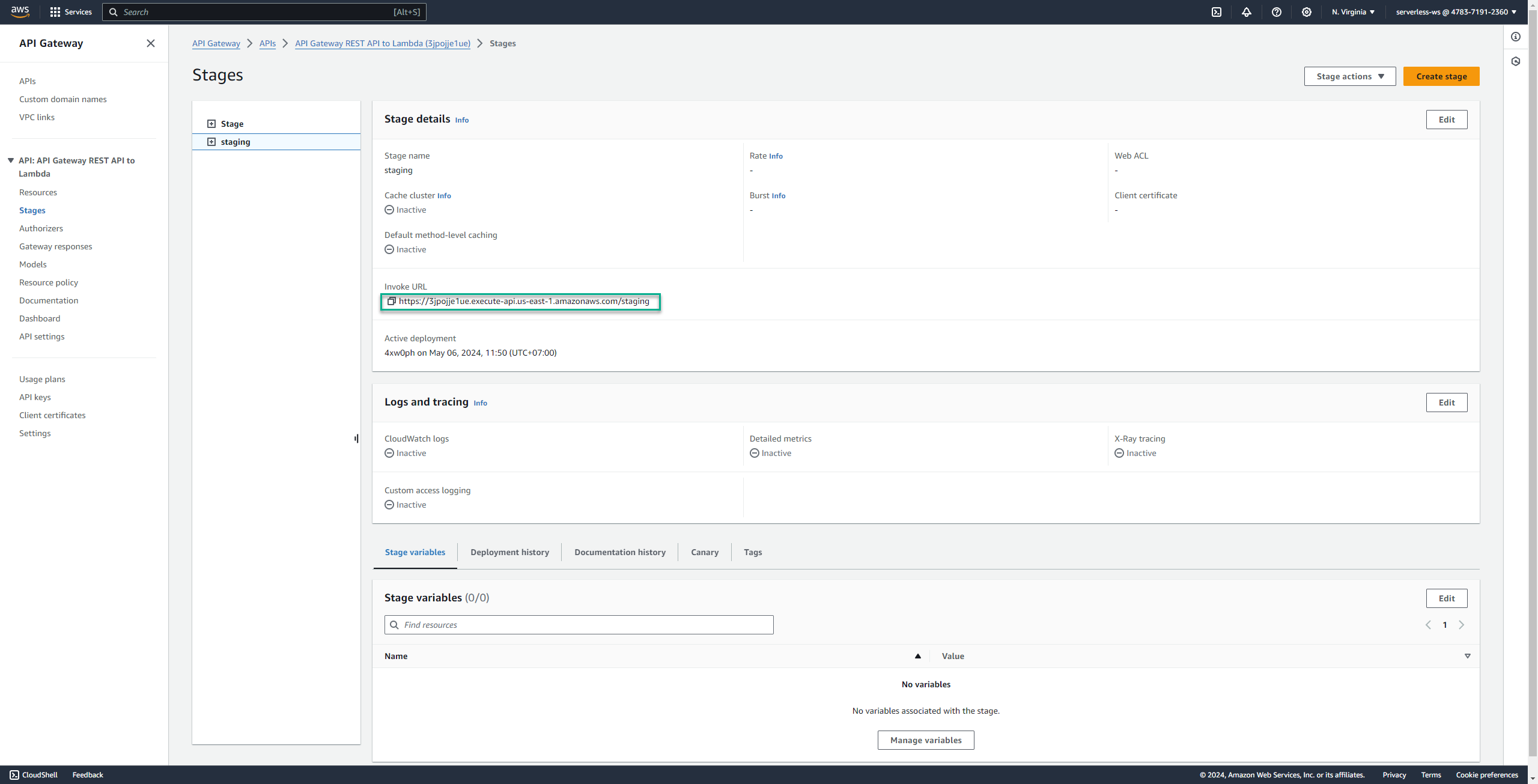Collapse the API Gateway REST API to Lambda section
Image resolution: width=1538 pixels, height=784 pixels.
(x=11, y=160)
